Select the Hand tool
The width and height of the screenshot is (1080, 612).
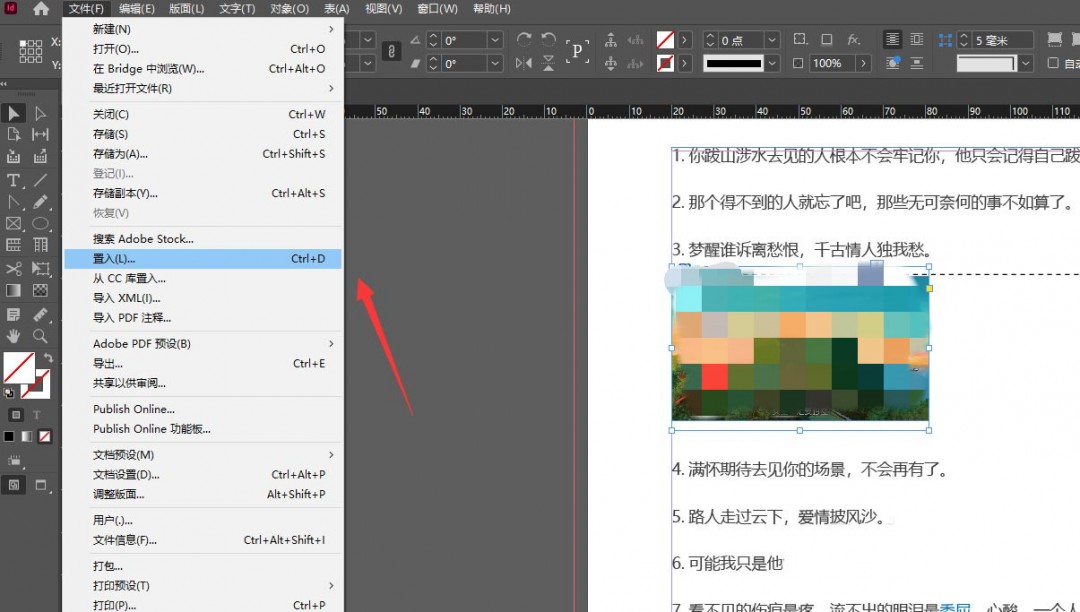pos(12,337)
